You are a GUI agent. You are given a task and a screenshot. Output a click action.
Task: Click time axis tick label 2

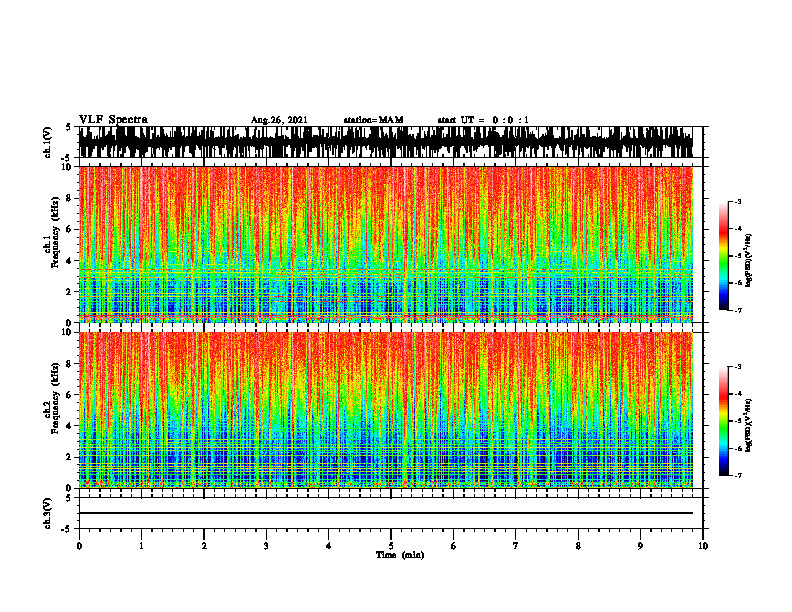204,546
